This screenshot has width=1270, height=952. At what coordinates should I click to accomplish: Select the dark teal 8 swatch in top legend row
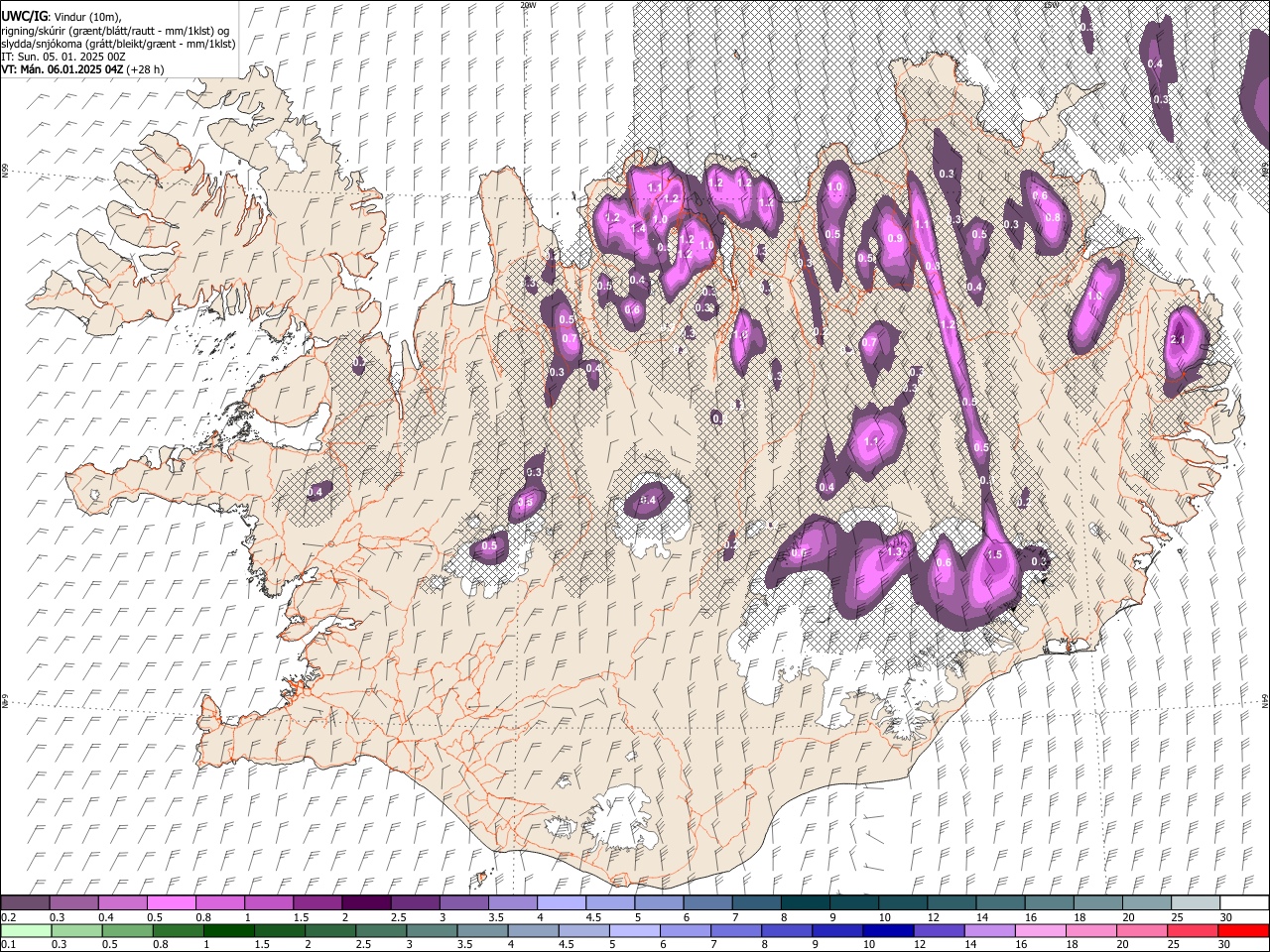pyautogui.click(x=806, y=902)
